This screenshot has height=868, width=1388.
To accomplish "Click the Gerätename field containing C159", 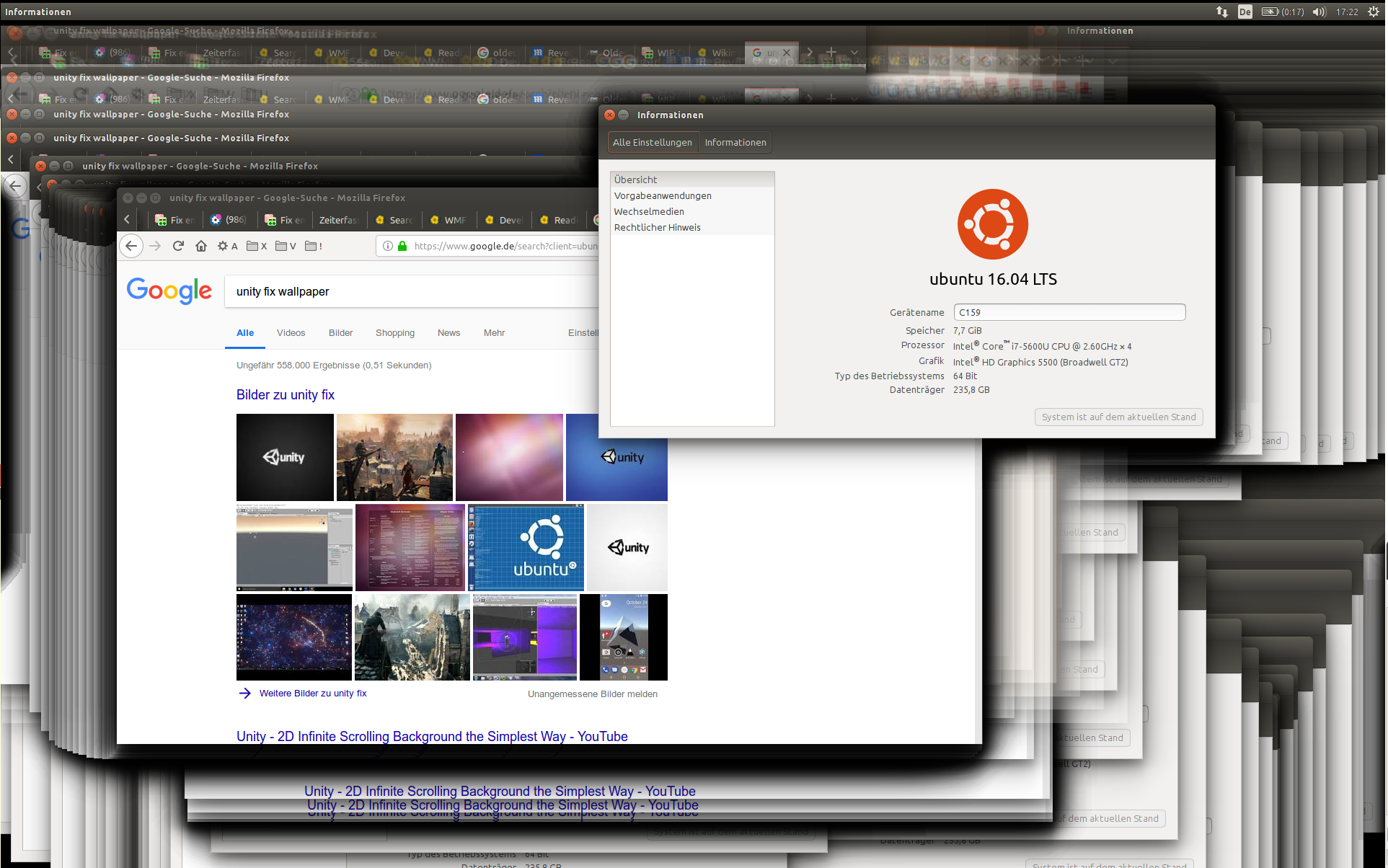I will point(1069,312).
